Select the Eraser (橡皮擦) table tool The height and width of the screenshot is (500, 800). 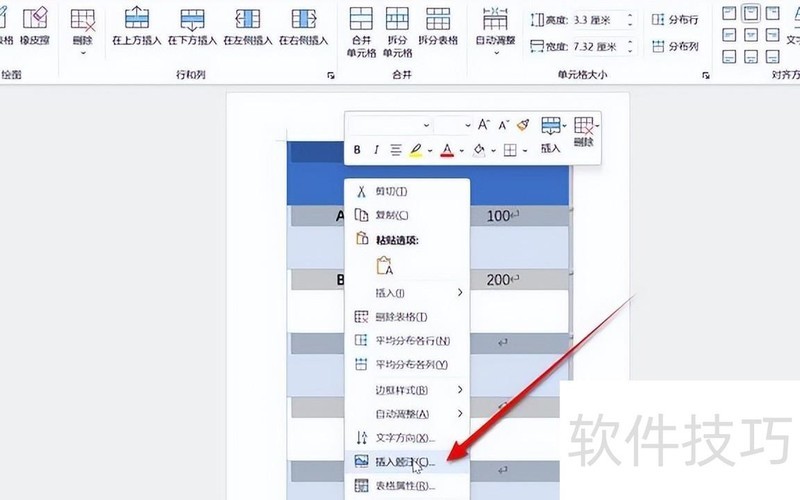(35, 26)
